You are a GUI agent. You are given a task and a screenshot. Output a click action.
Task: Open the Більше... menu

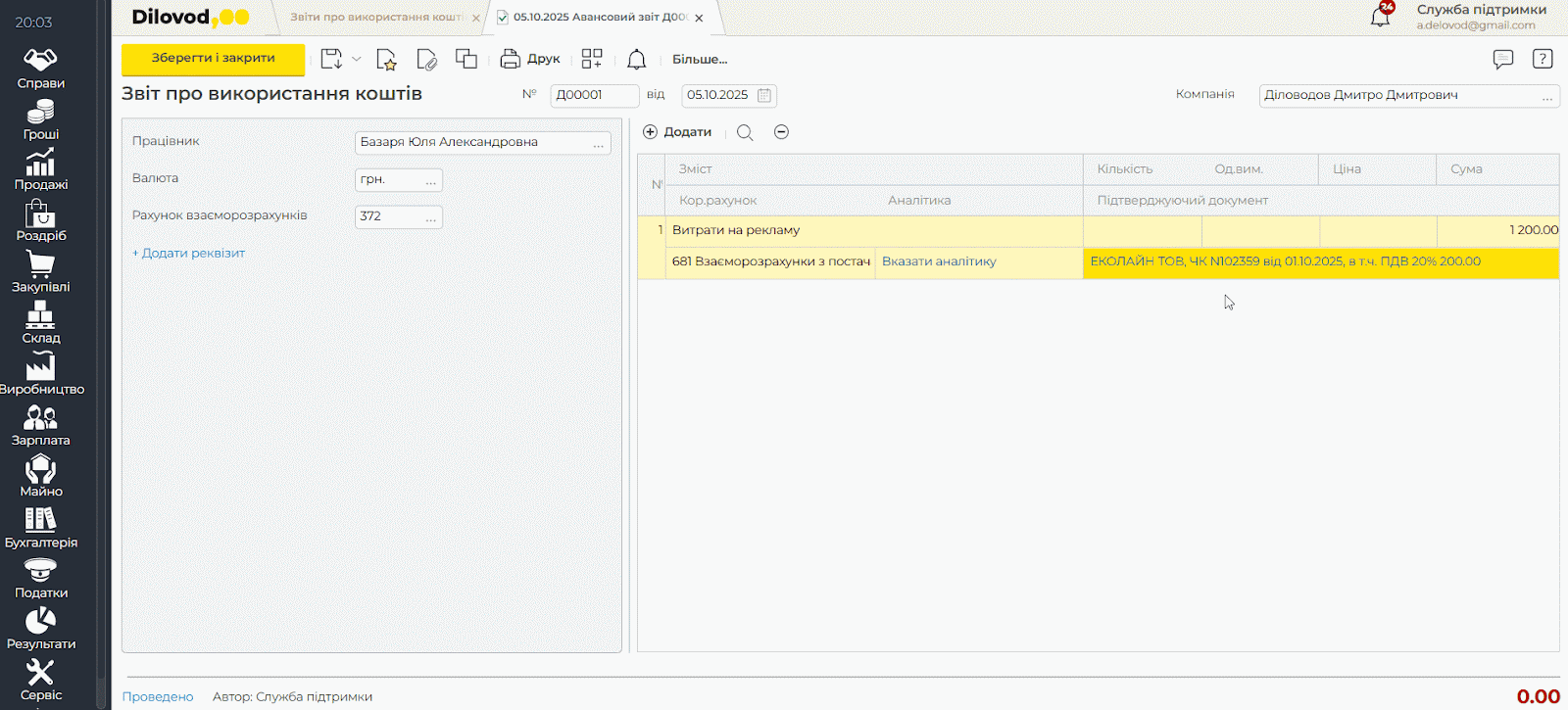click(x=699, y=60)
